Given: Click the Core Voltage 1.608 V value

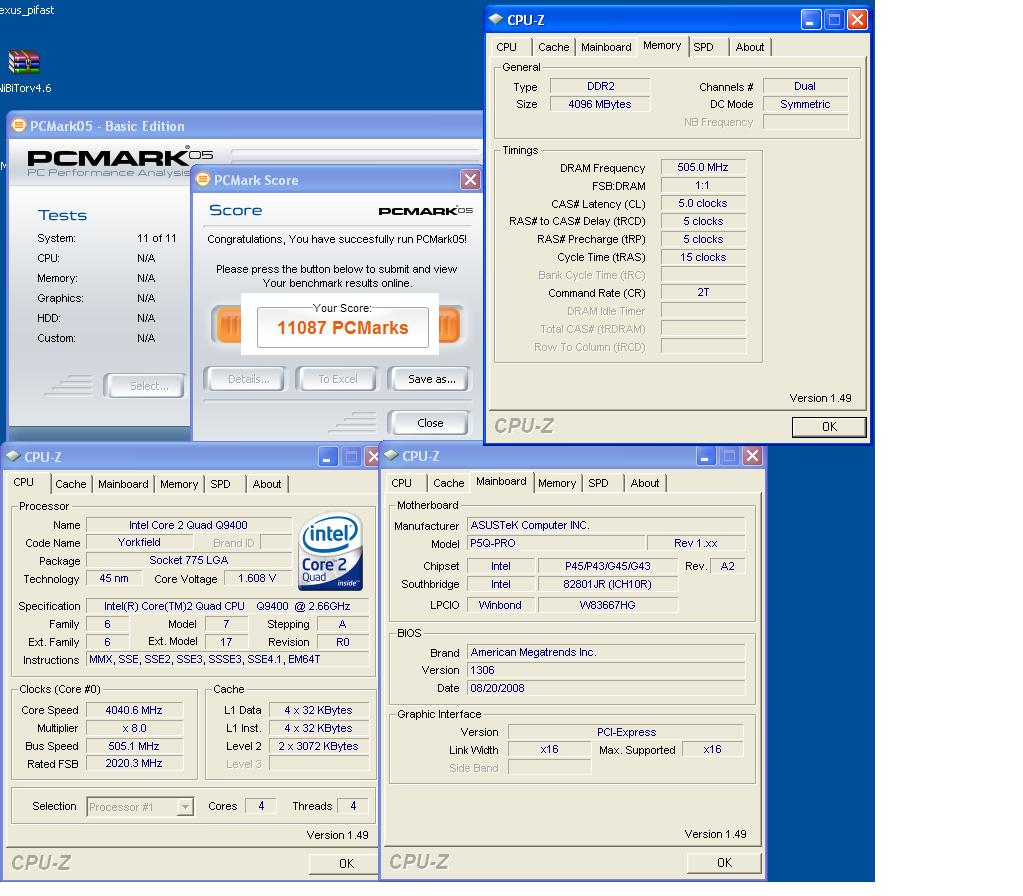Looking at the screenshot, I should pos(257,578).
